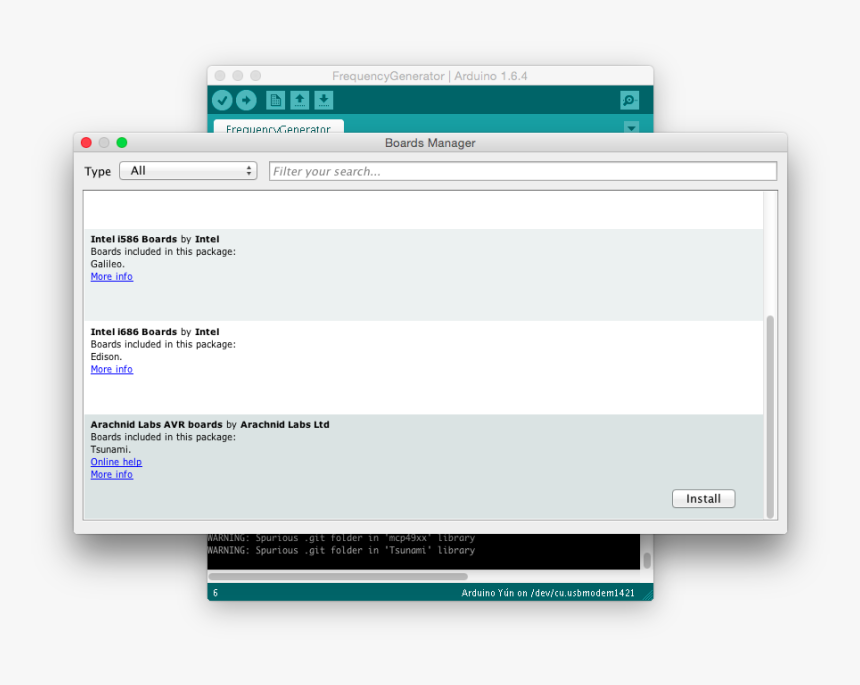The image size is (860, 685).
Task: Open More info for Intel i586 Boards
Action: [x=111, y=276]
